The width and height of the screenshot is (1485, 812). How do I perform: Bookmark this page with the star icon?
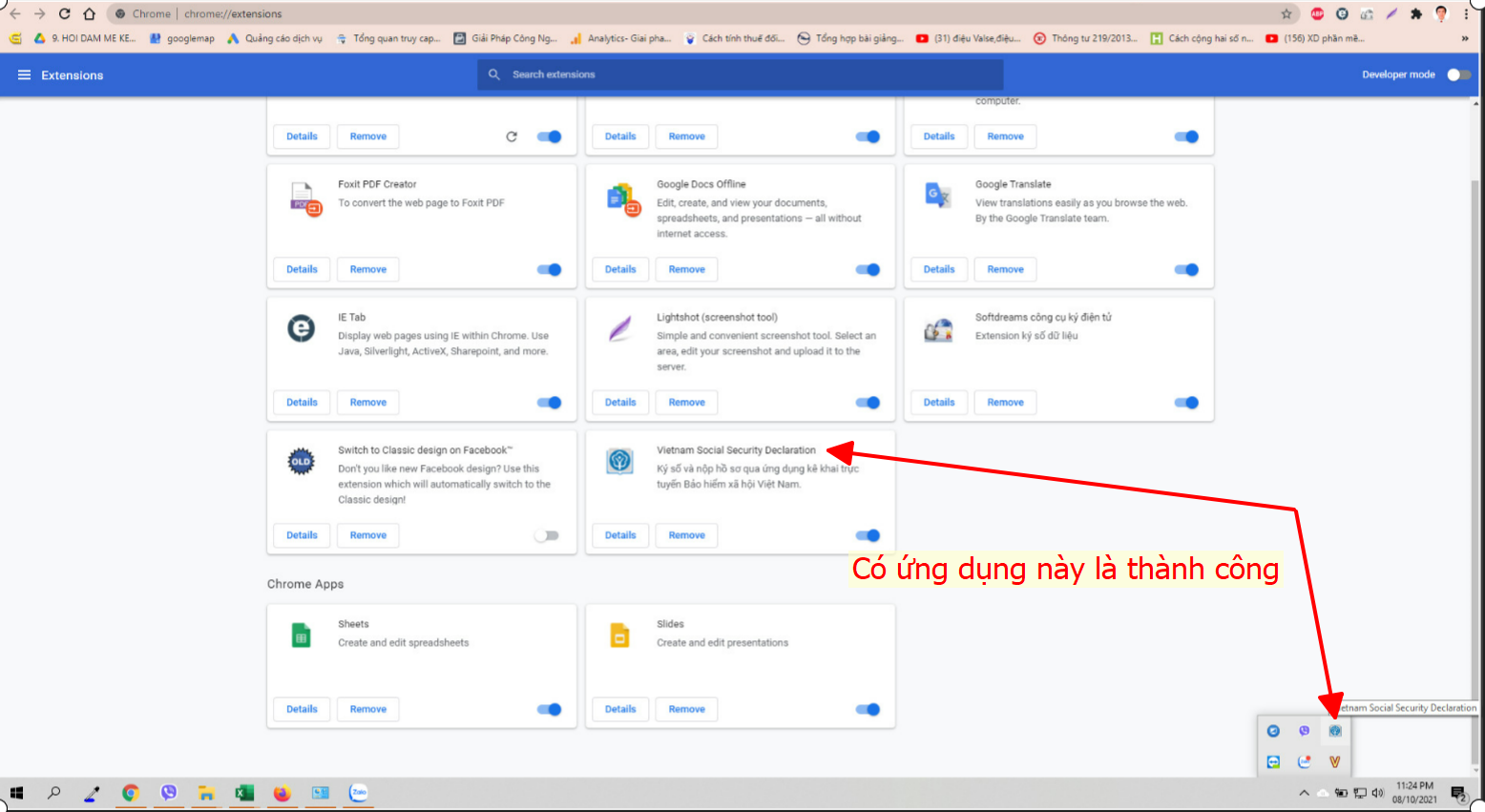(1286, 13)
